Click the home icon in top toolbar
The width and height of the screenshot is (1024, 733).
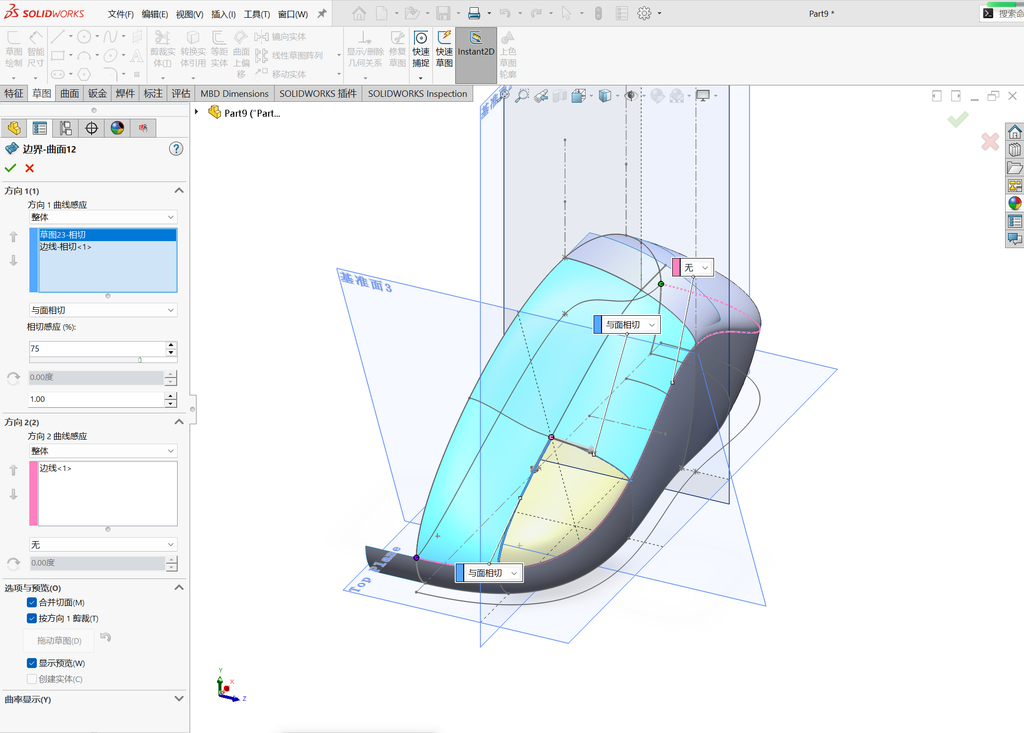[x=359, y=13]
